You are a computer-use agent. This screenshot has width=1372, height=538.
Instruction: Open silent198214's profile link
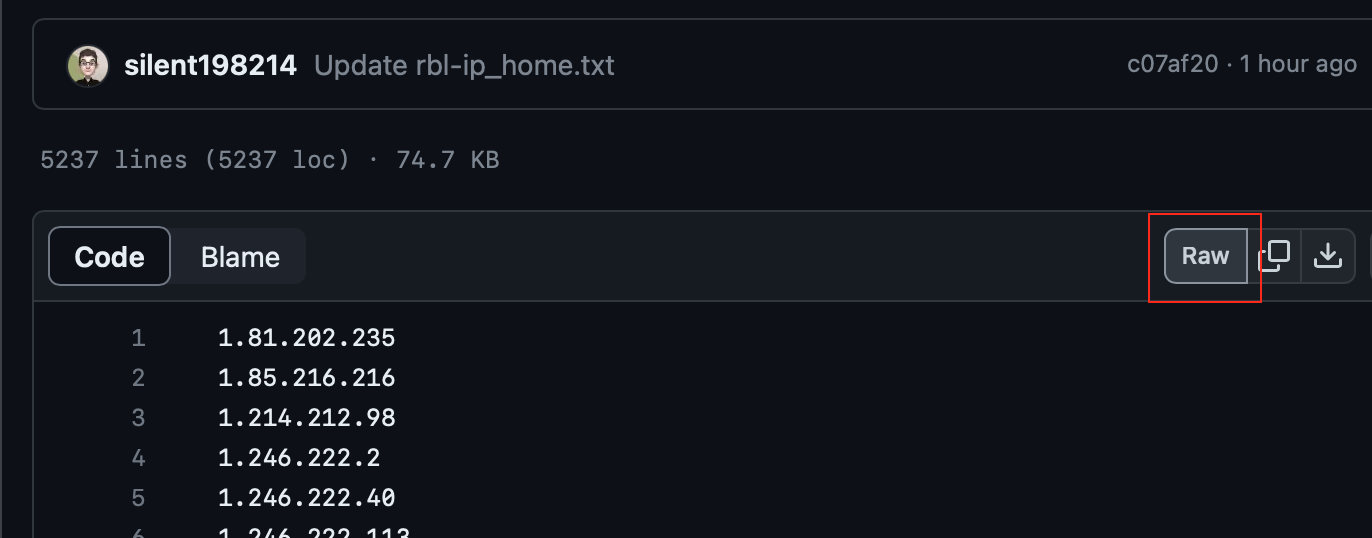(x=210, y=66)
